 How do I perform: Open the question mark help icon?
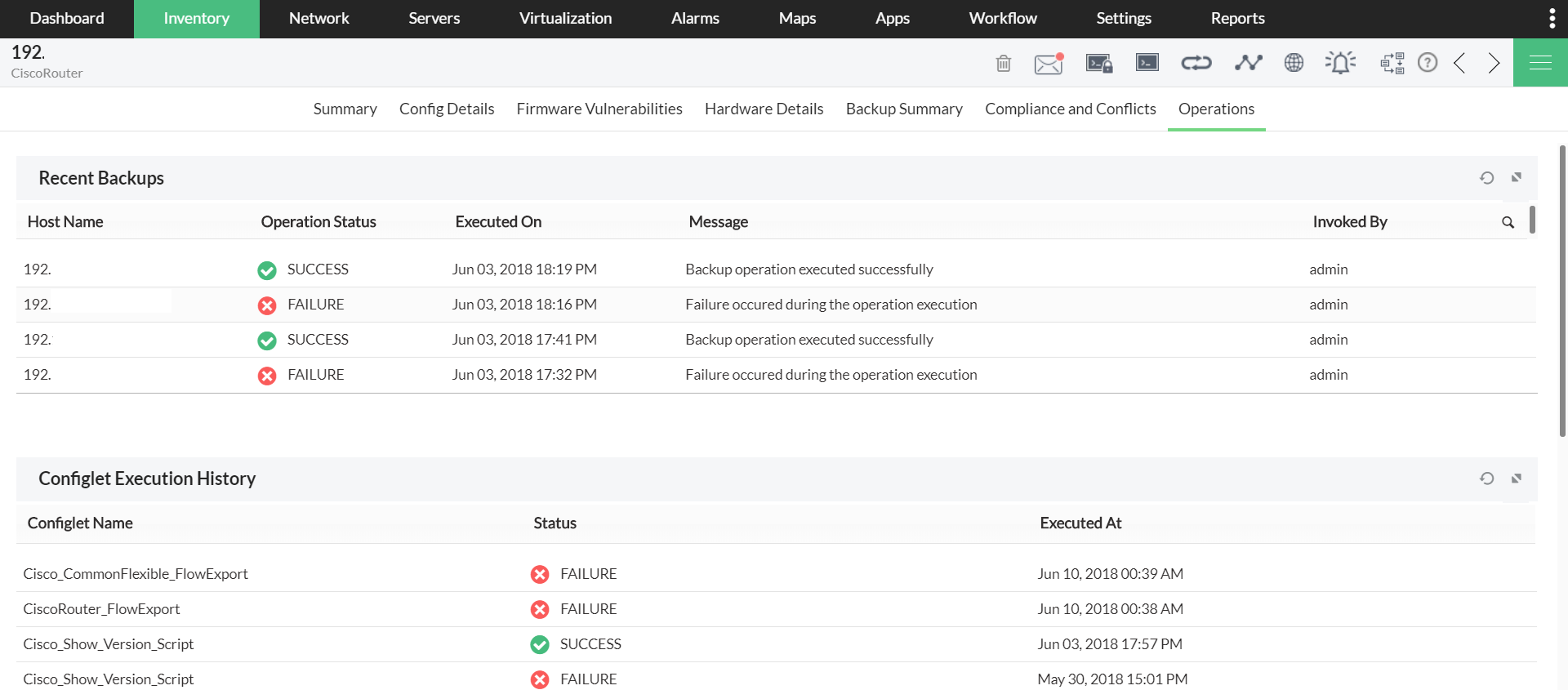[x=1428, y=63]
